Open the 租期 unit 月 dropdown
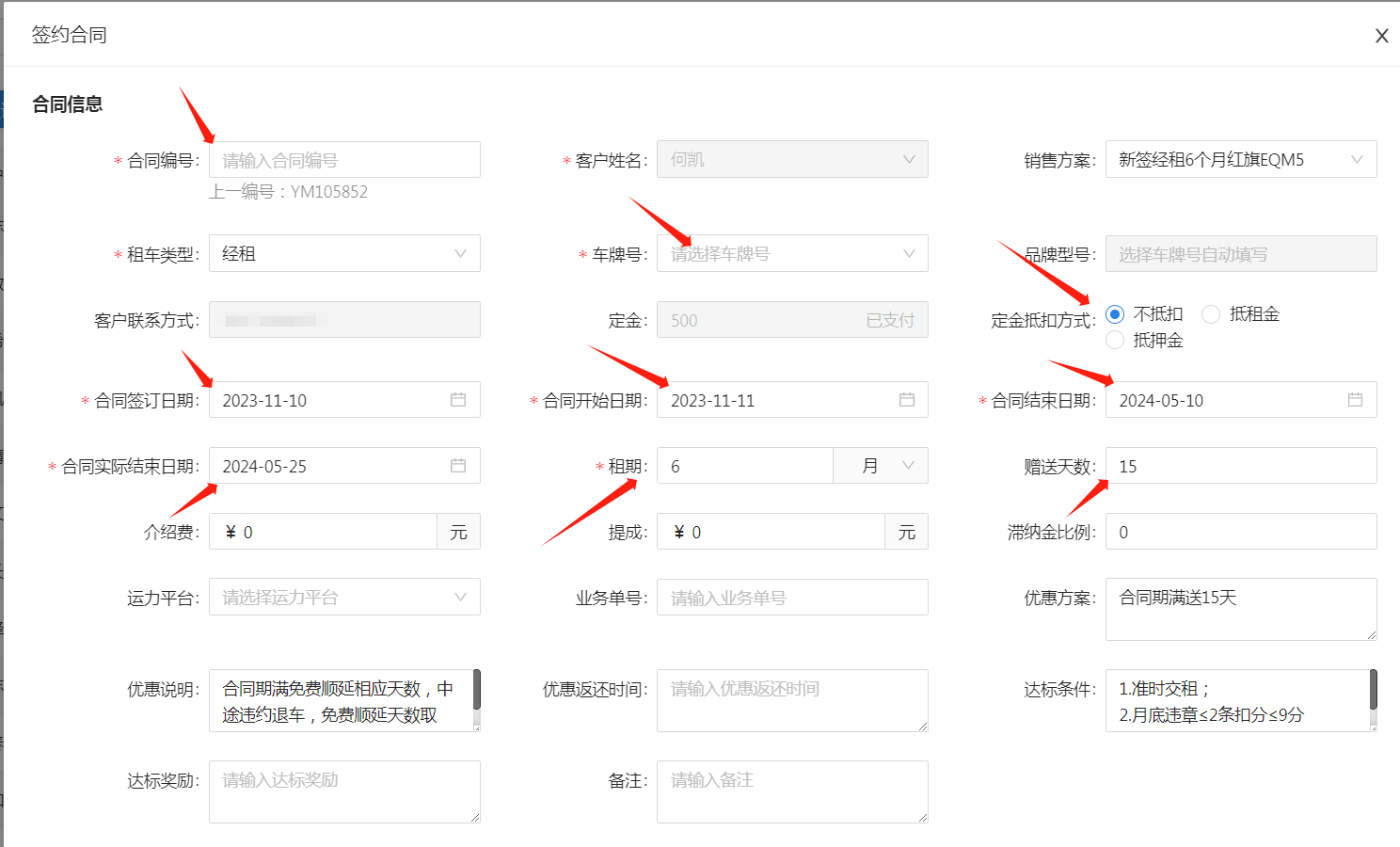 [x=881, y=466]
